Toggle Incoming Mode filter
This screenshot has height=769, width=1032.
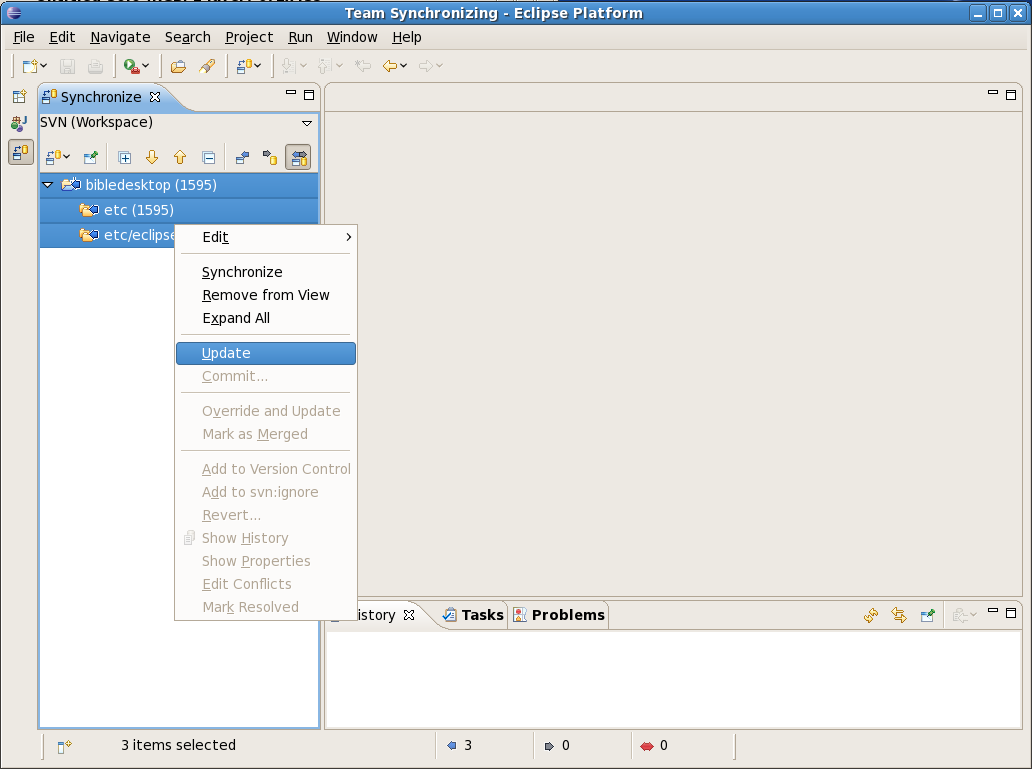[242, 157]
